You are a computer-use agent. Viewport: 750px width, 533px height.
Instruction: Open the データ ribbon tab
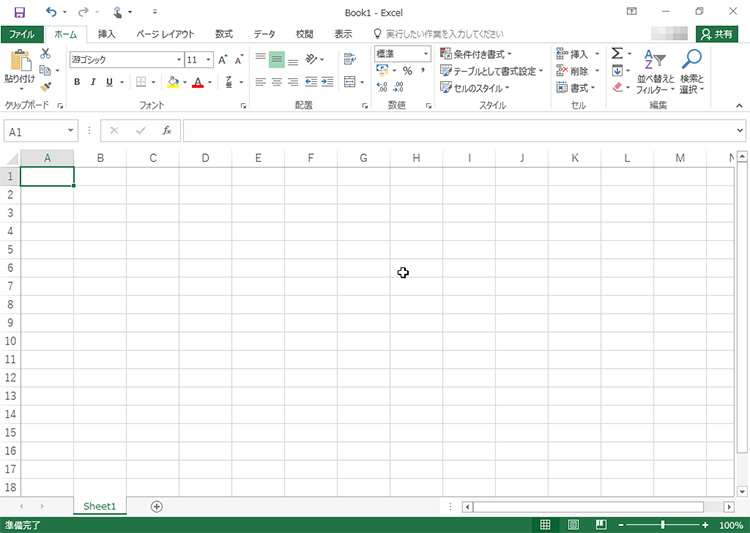264,34
